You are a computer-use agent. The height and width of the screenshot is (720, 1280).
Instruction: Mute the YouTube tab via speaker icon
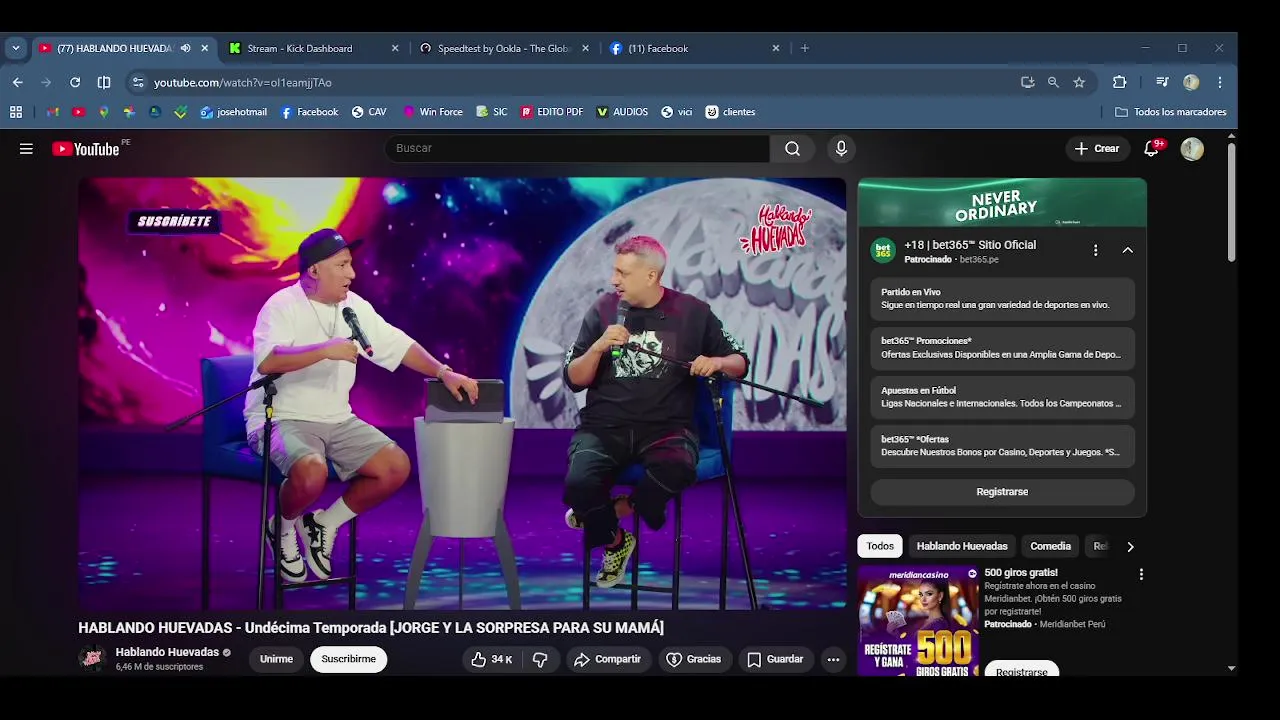[x=185, y=48]
